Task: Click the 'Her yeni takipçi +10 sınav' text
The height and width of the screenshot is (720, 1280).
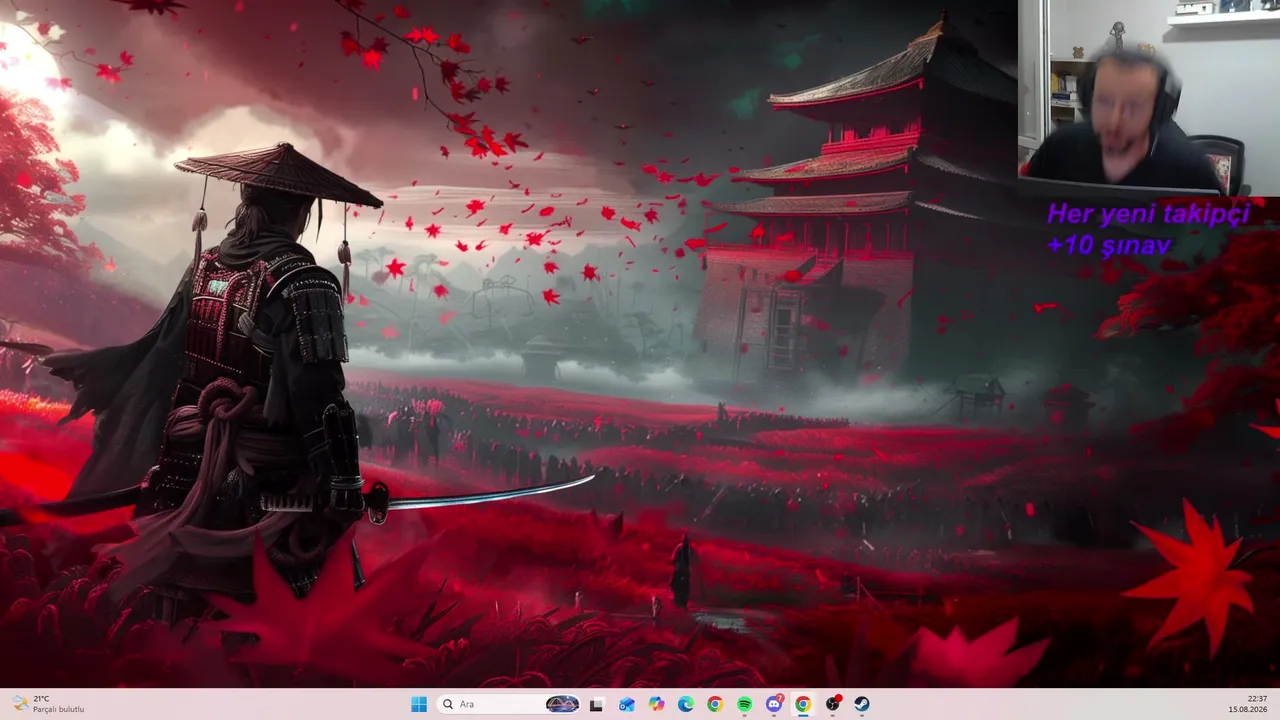Action: coord(1147,228)
